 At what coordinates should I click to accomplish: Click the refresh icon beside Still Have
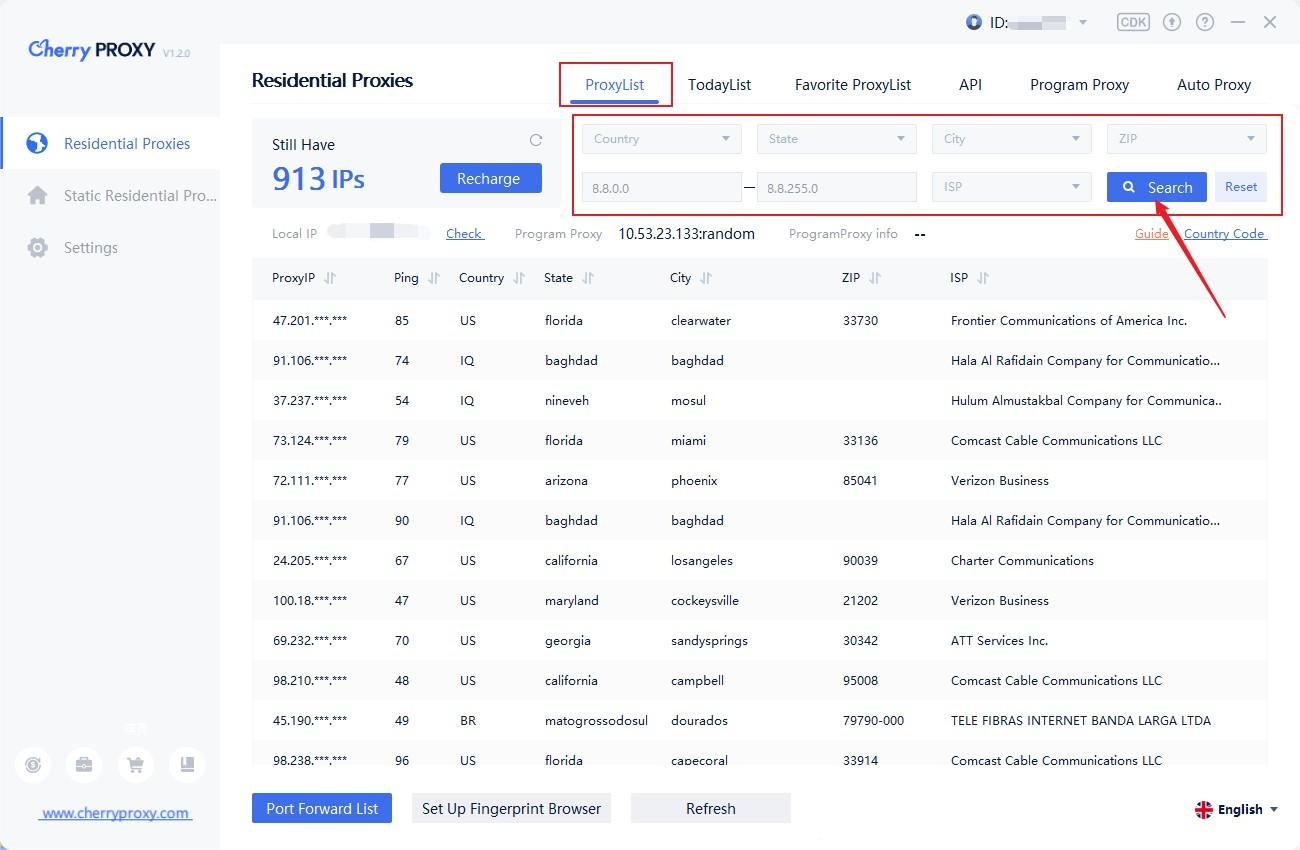[536, 141]
